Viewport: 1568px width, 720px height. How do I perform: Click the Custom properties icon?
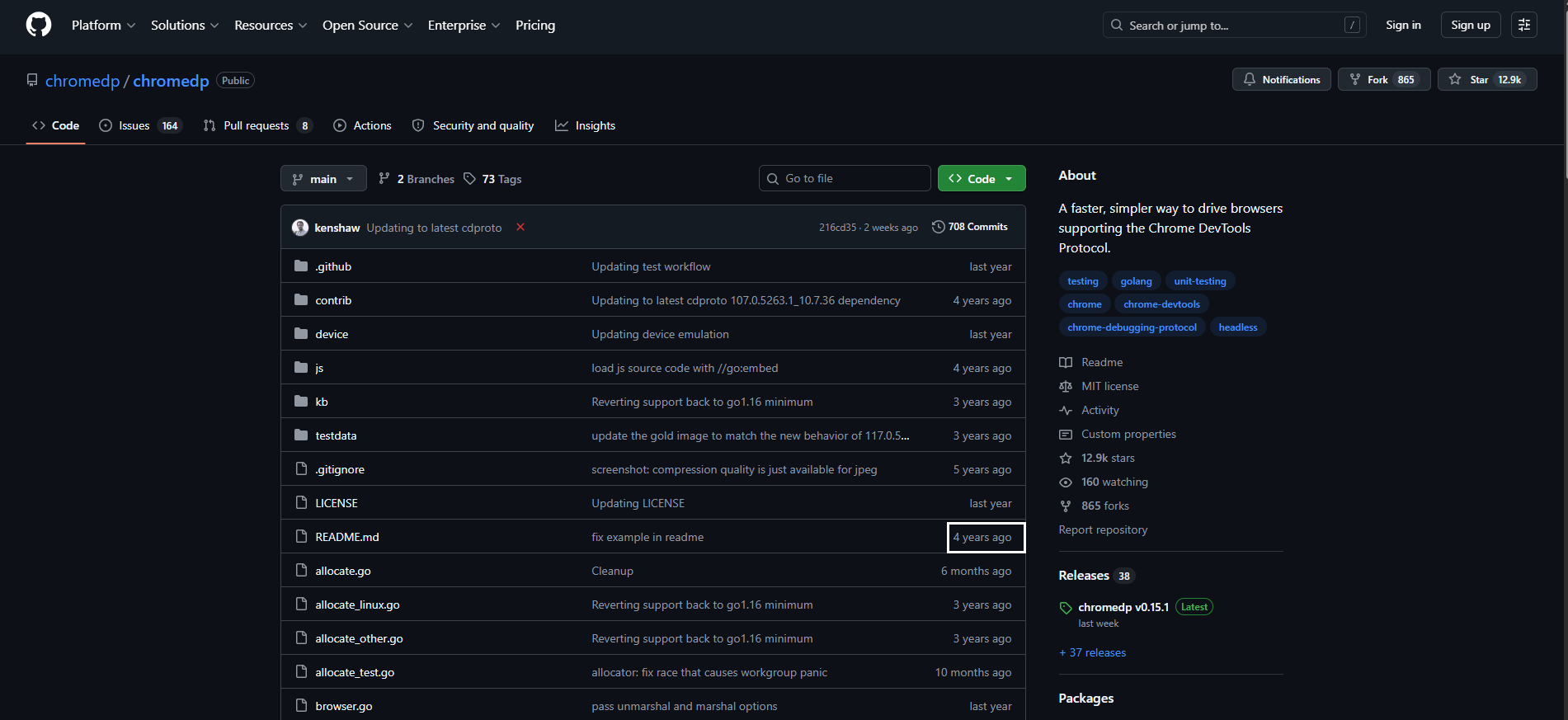click(1066, 434)
